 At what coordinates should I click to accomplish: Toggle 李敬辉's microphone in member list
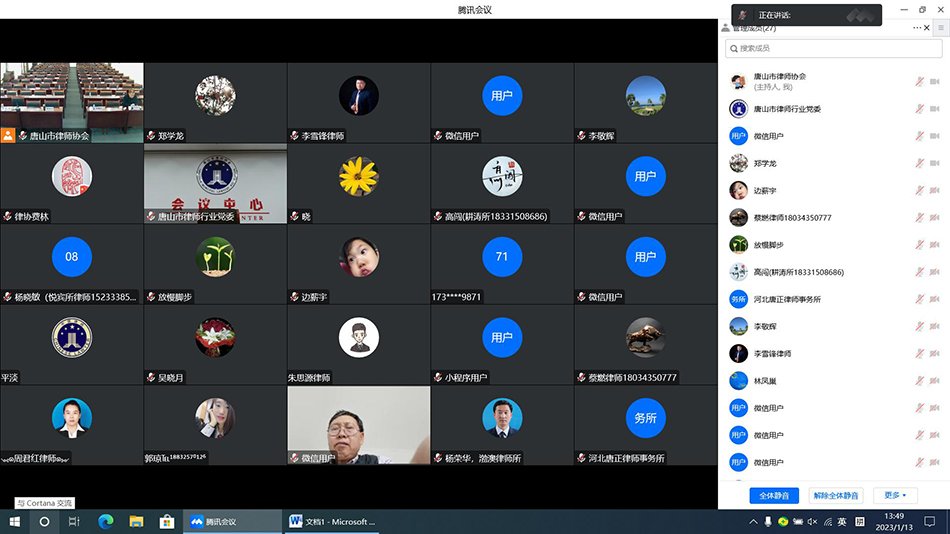tap(919, 326)
